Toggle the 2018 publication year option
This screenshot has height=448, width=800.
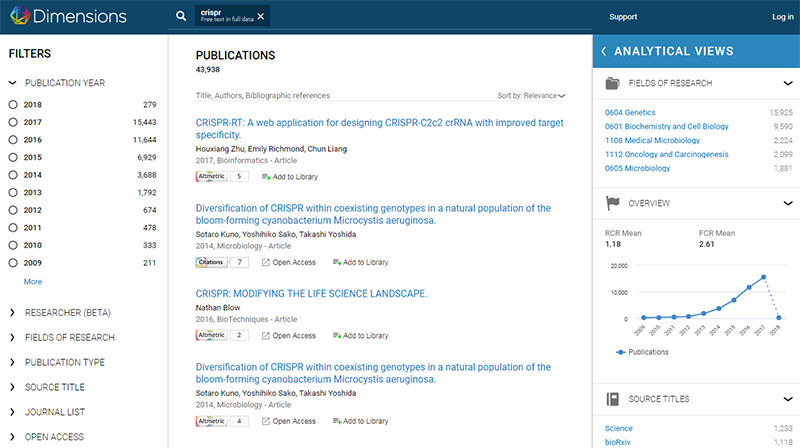click(13, 104)
